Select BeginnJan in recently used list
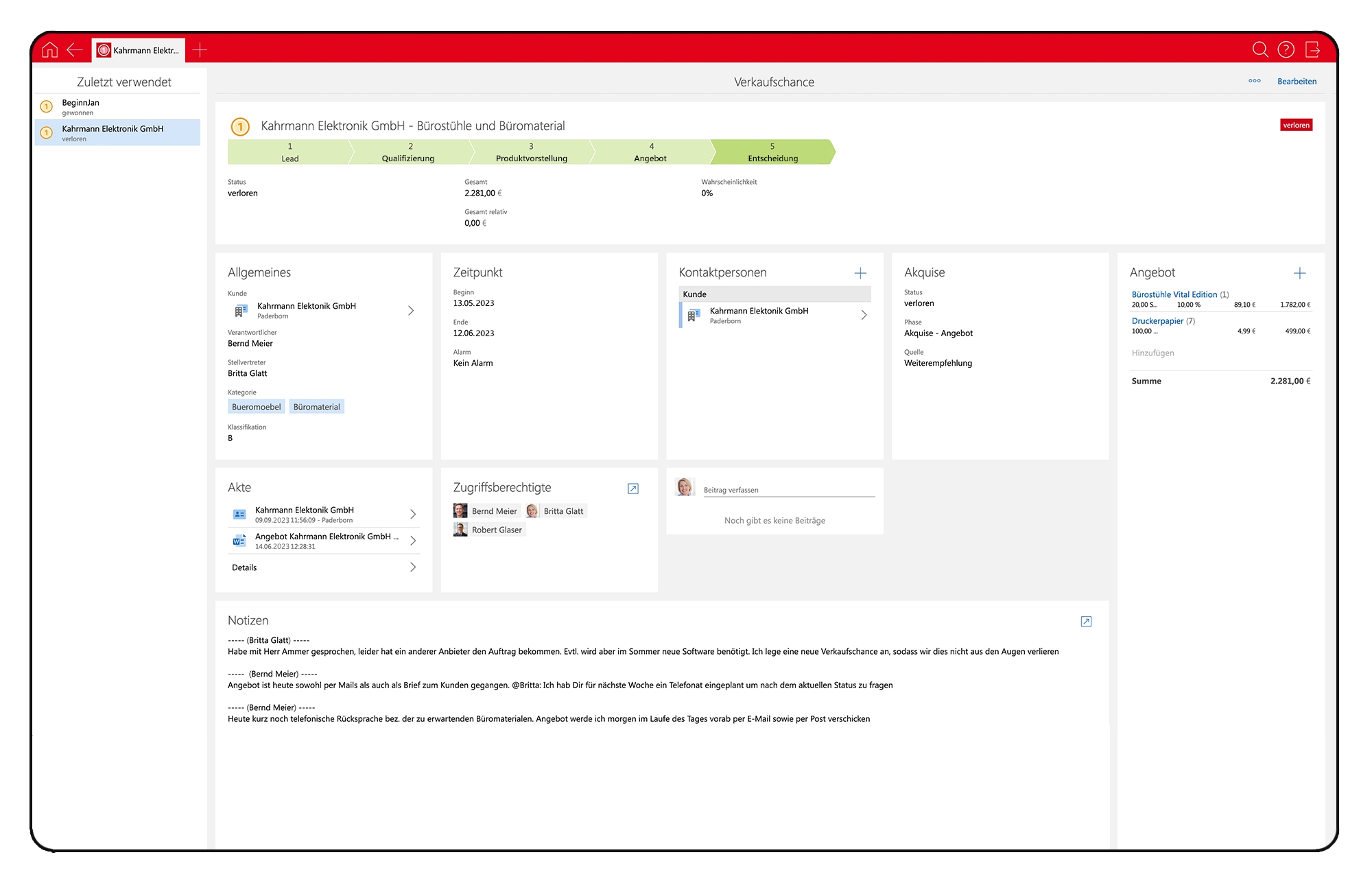The image size is (1372, 892). [x=81, y=103]
